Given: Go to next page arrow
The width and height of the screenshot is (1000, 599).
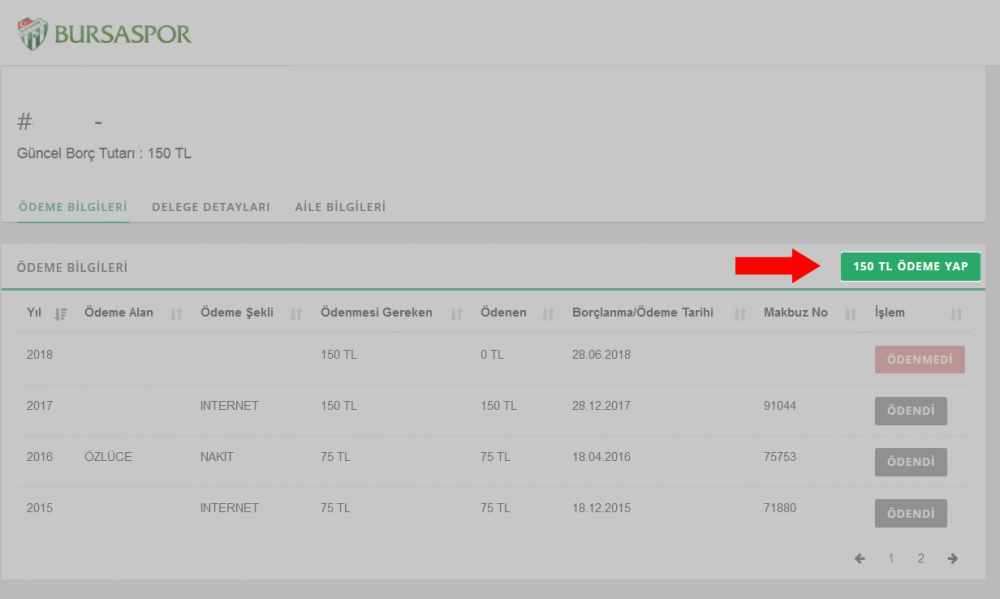Looking at the screenshot, I should click(953, 558).
